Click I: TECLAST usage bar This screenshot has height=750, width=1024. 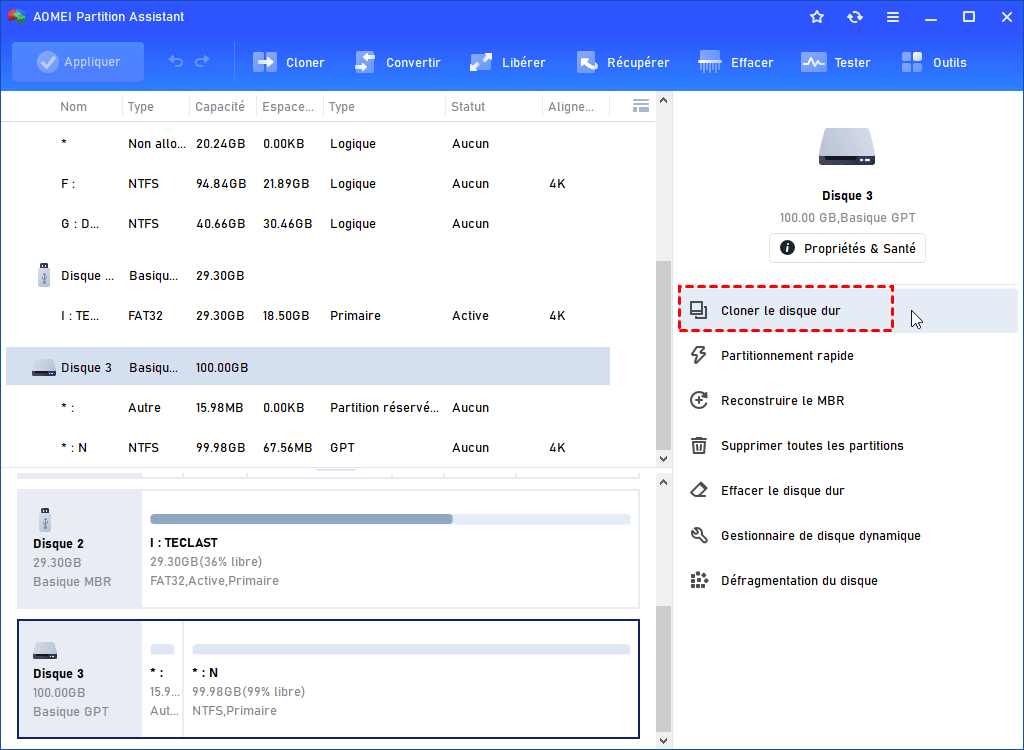[x=390, y=519]
